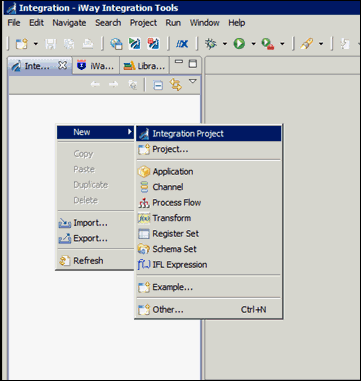361x381 pixels.
Task: Create a new Application
Action: coord(209,172)
